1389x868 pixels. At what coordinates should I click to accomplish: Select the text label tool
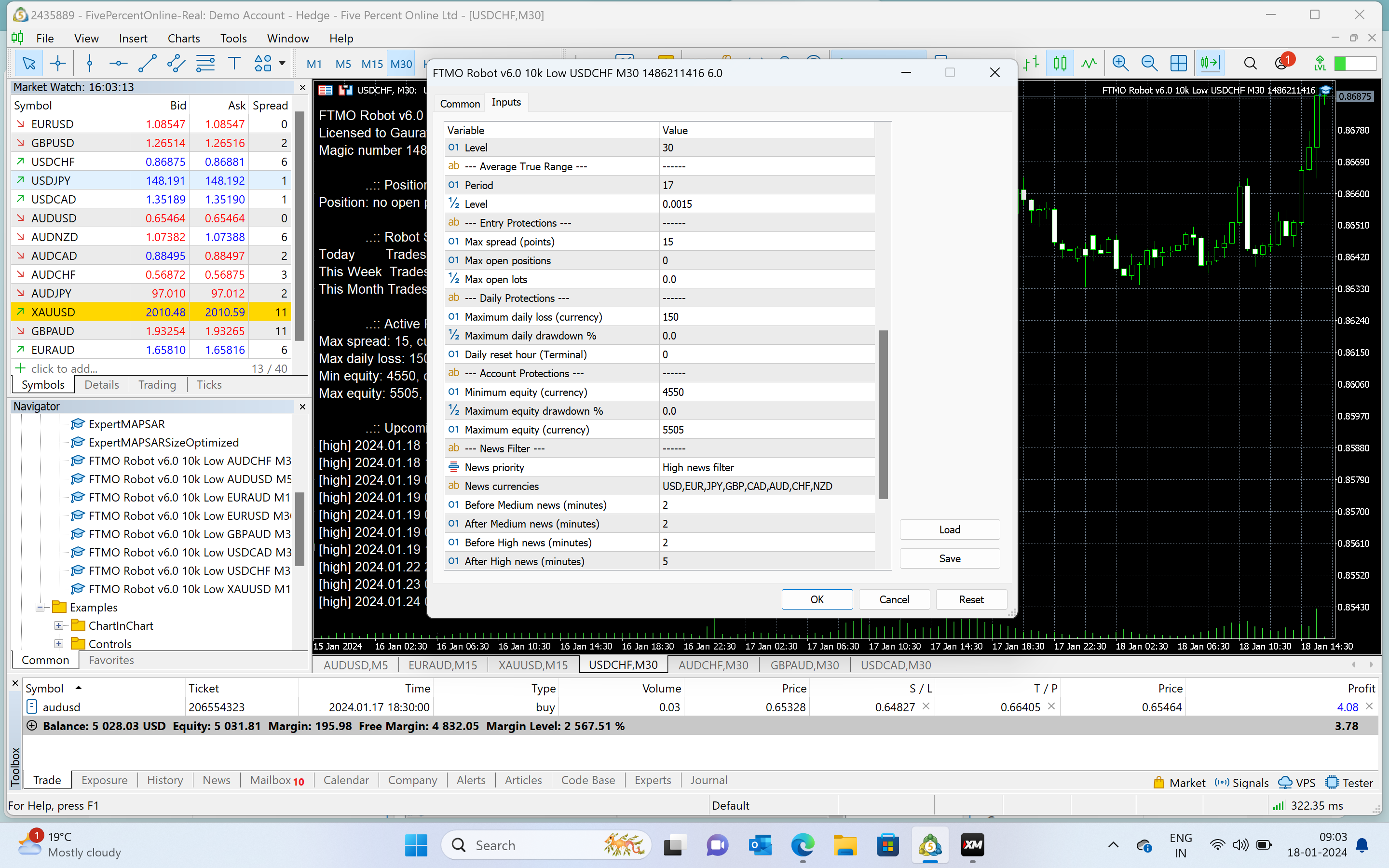[x=234, y=63]
